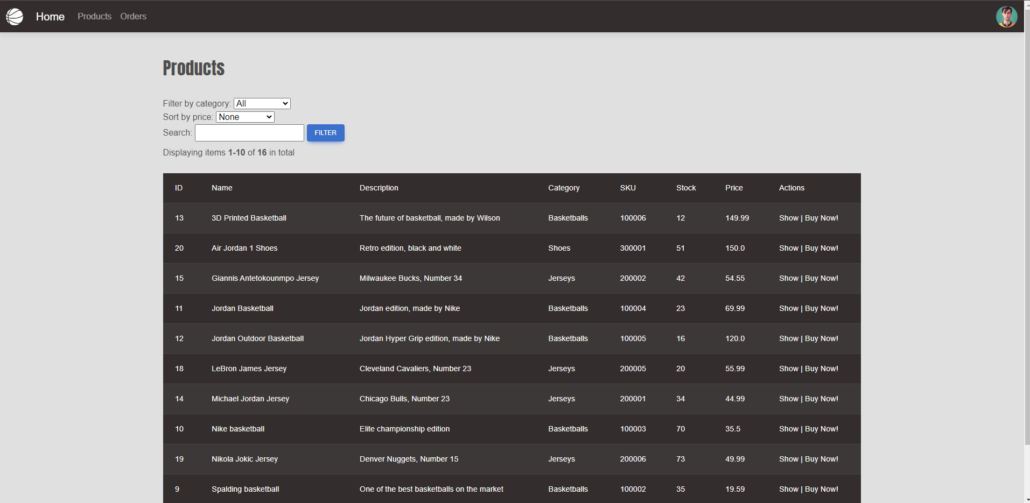Go to the Home navigation link
This screenshot has width=1030, height=503.
50,16
